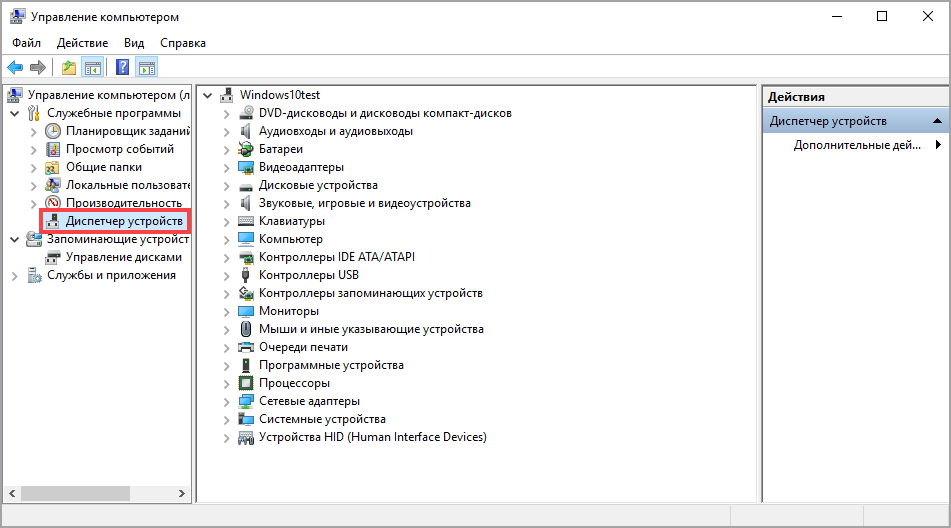Click the Процессоры chip icon

(246, 383)
